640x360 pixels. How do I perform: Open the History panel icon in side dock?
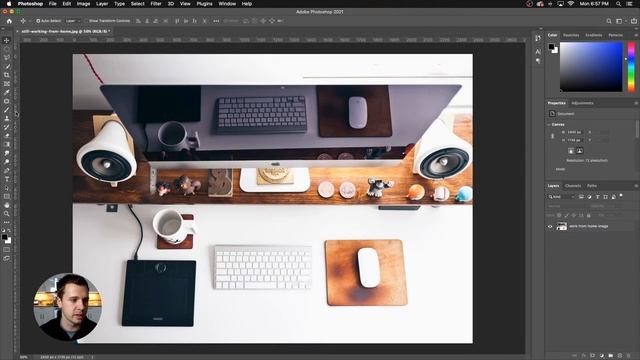pos(538,38)
